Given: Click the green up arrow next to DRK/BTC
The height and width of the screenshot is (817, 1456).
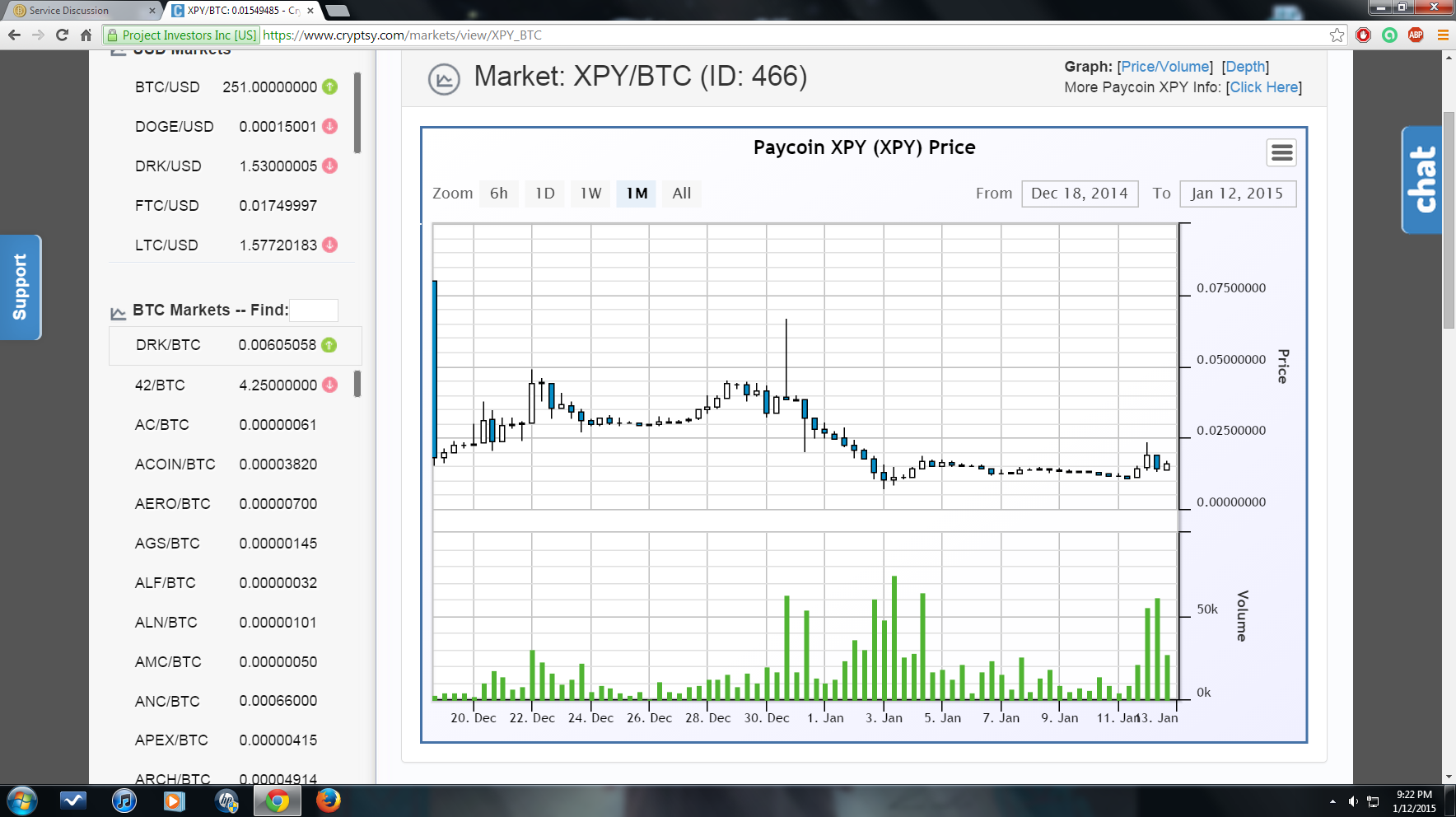Looking at the screenshot, I should pos(329,345).
